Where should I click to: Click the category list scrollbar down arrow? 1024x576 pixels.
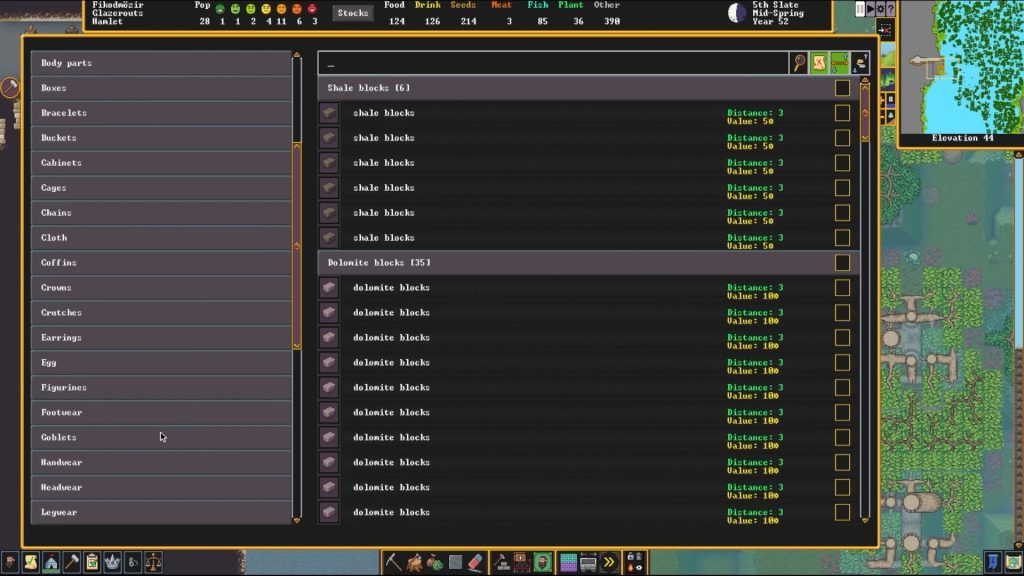click(296, 520)
